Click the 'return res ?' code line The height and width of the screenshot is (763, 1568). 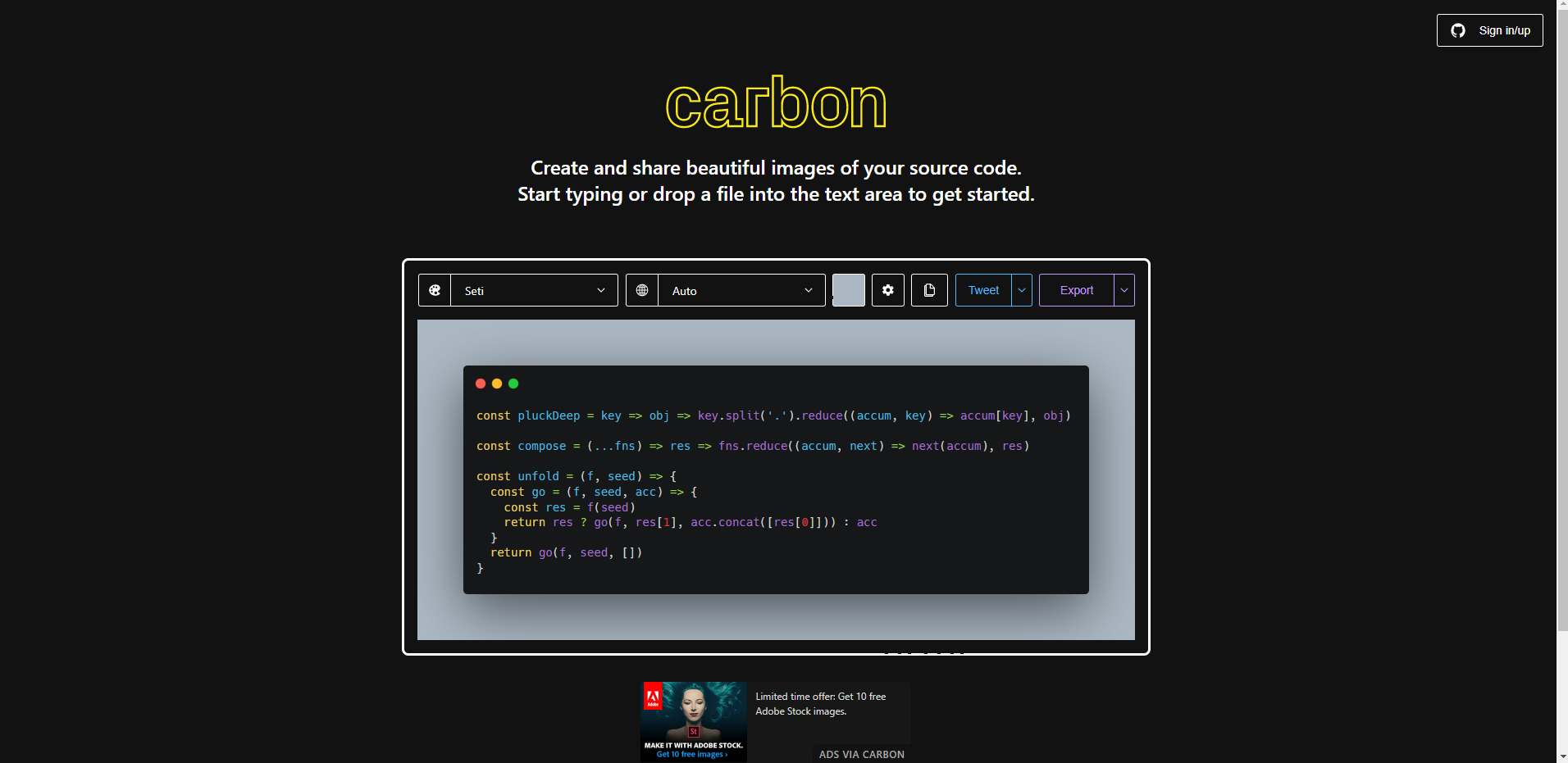point(691,522)
